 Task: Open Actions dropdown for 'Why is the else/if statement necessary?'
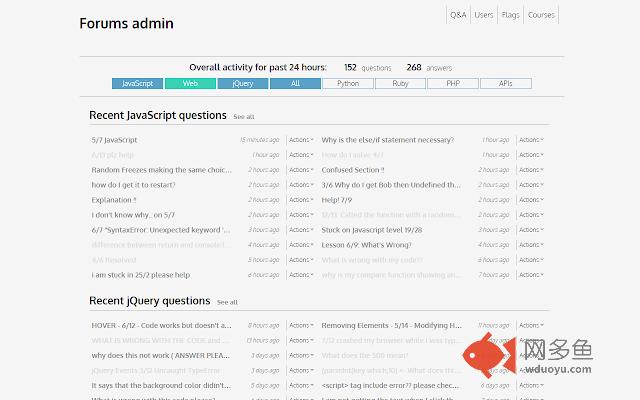tap(531, 140)
